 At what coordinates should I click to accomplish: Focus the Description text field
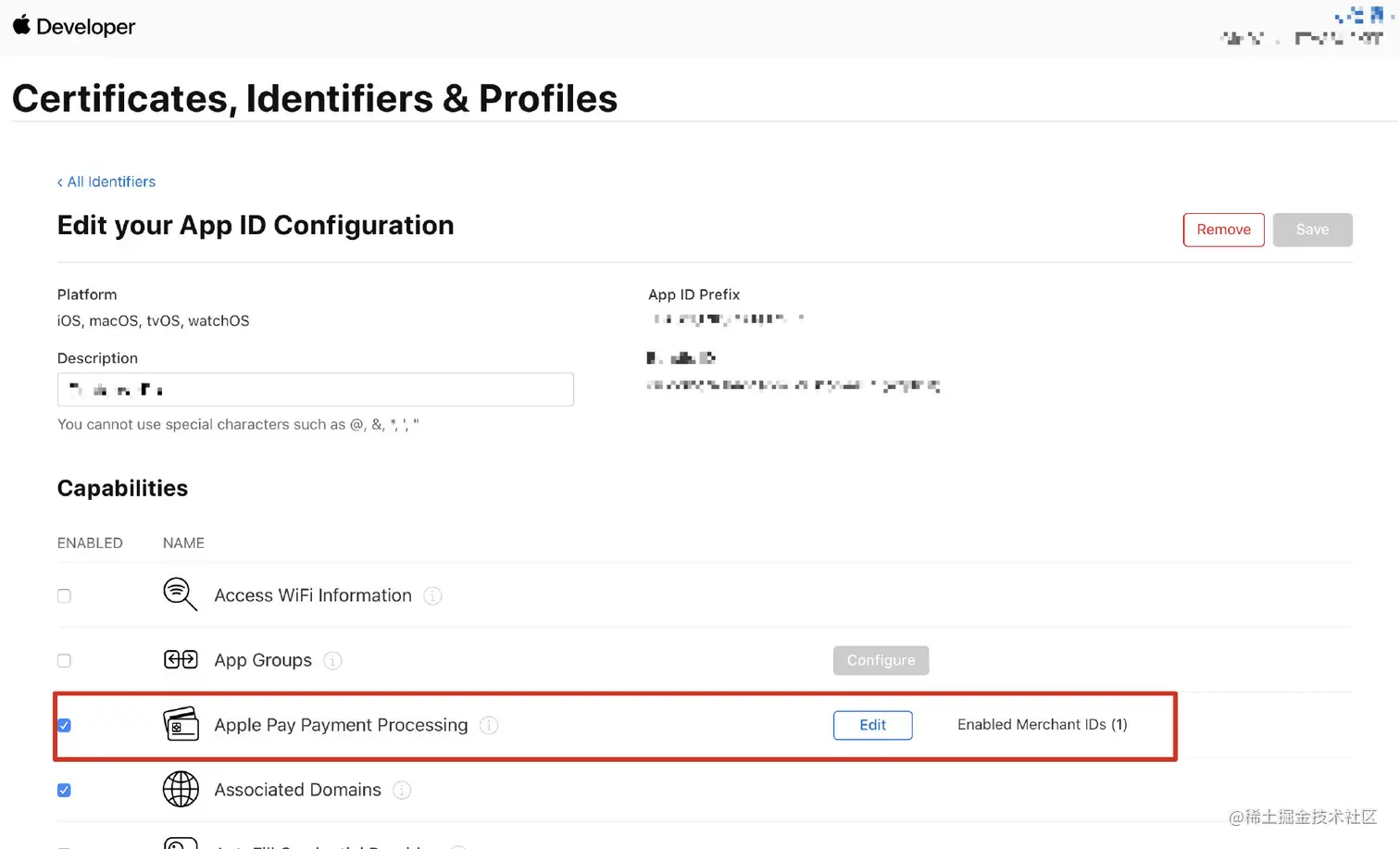pos(315,390)
